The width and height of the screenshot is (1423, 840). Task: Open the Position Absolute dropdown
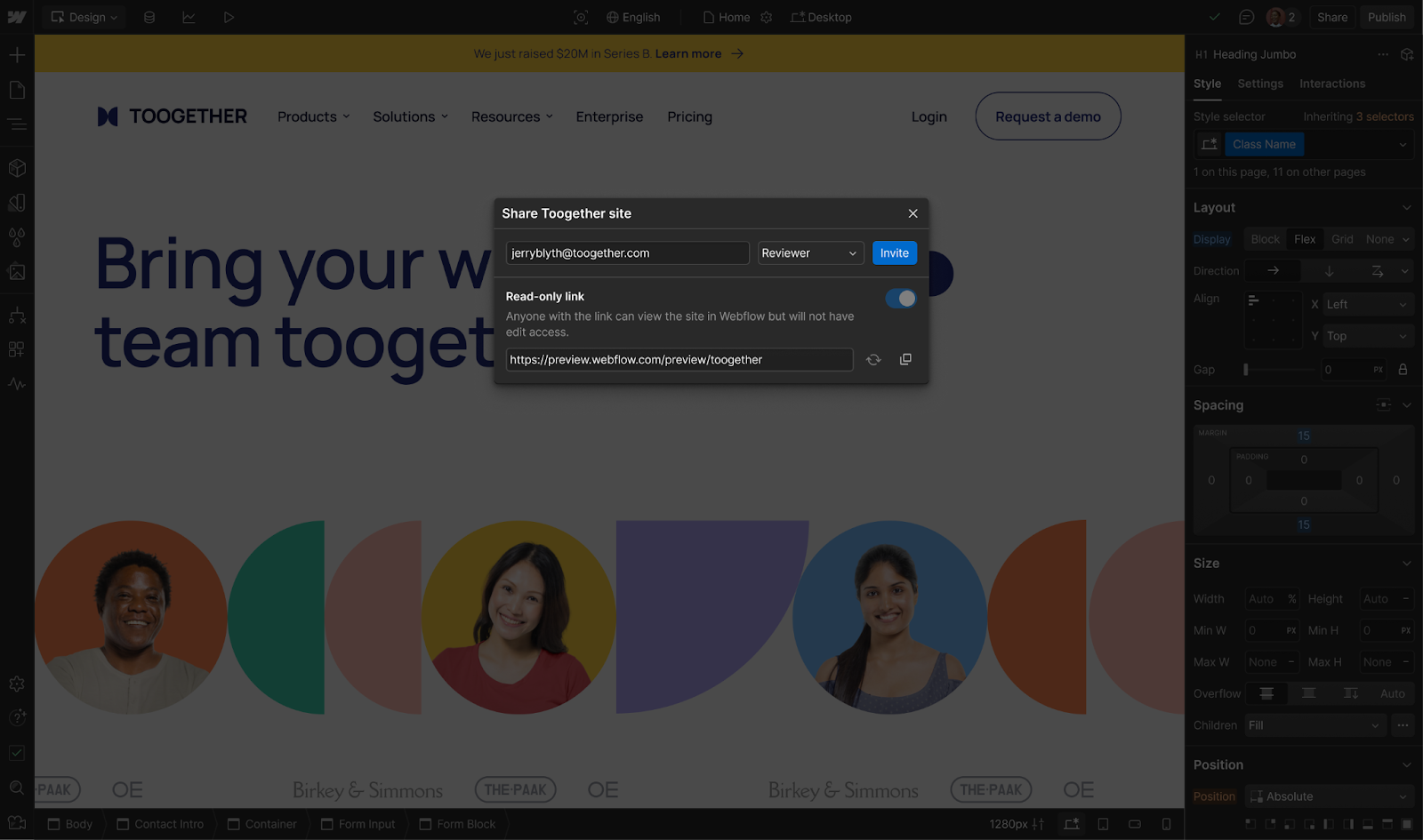tap(1329, 796)
